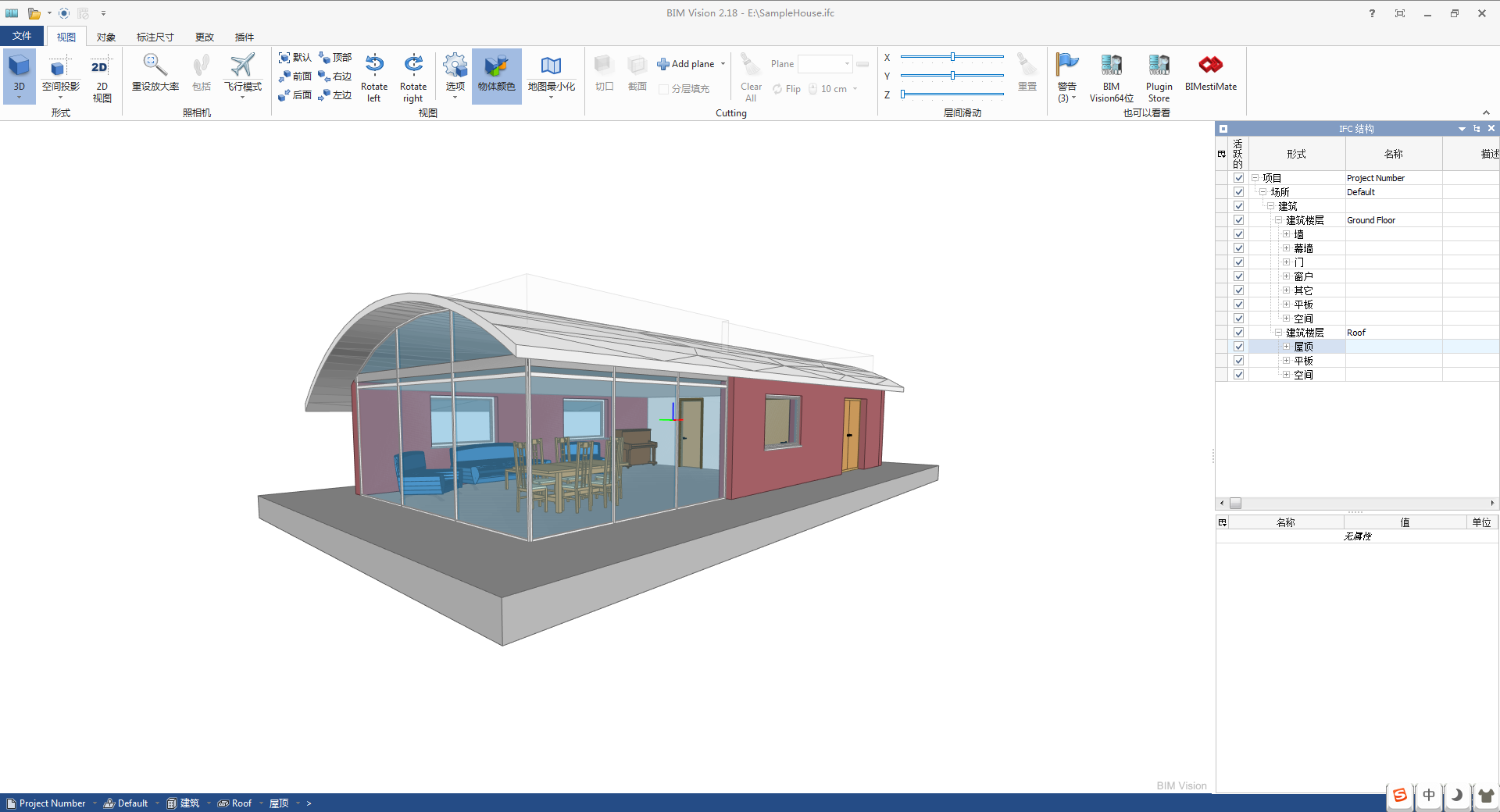The image size is (1500, 812).
Task: Toggle the 物体颜色 object colors tool
Action: click(x=496, y=75)
